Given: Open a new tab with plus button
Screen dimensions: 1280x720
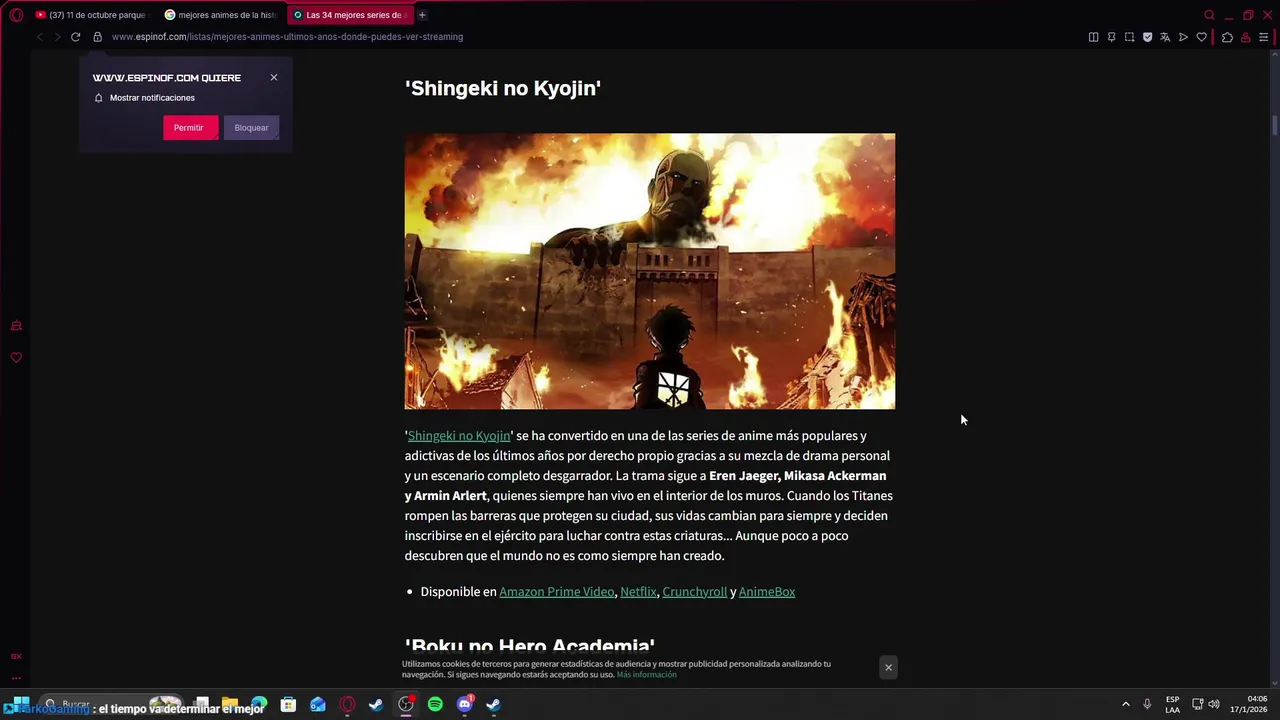Looking at the screenshot, I should click(422, 15).
